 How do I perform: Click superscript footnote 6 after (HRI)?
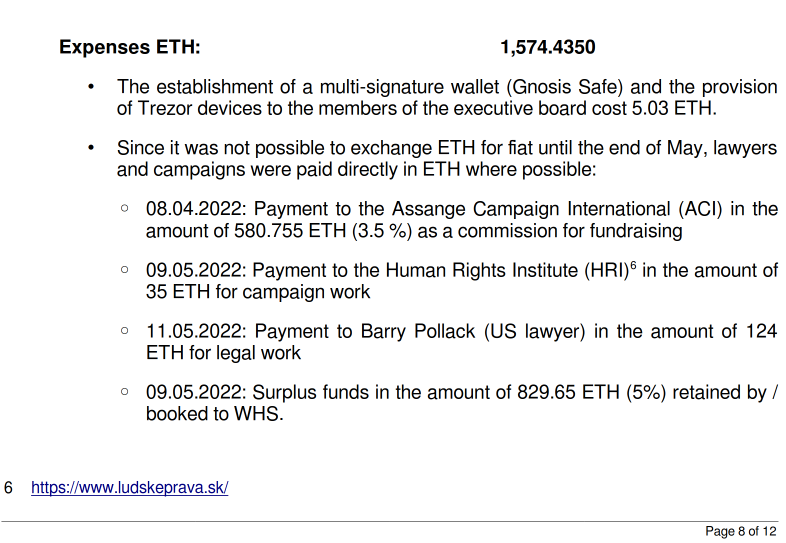633,266
